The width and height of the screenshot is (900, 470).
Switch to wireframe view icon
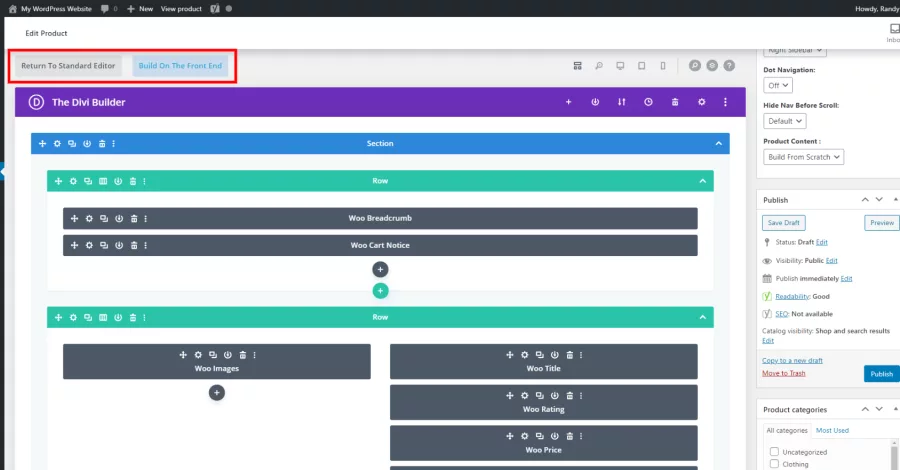coord(577,66)
